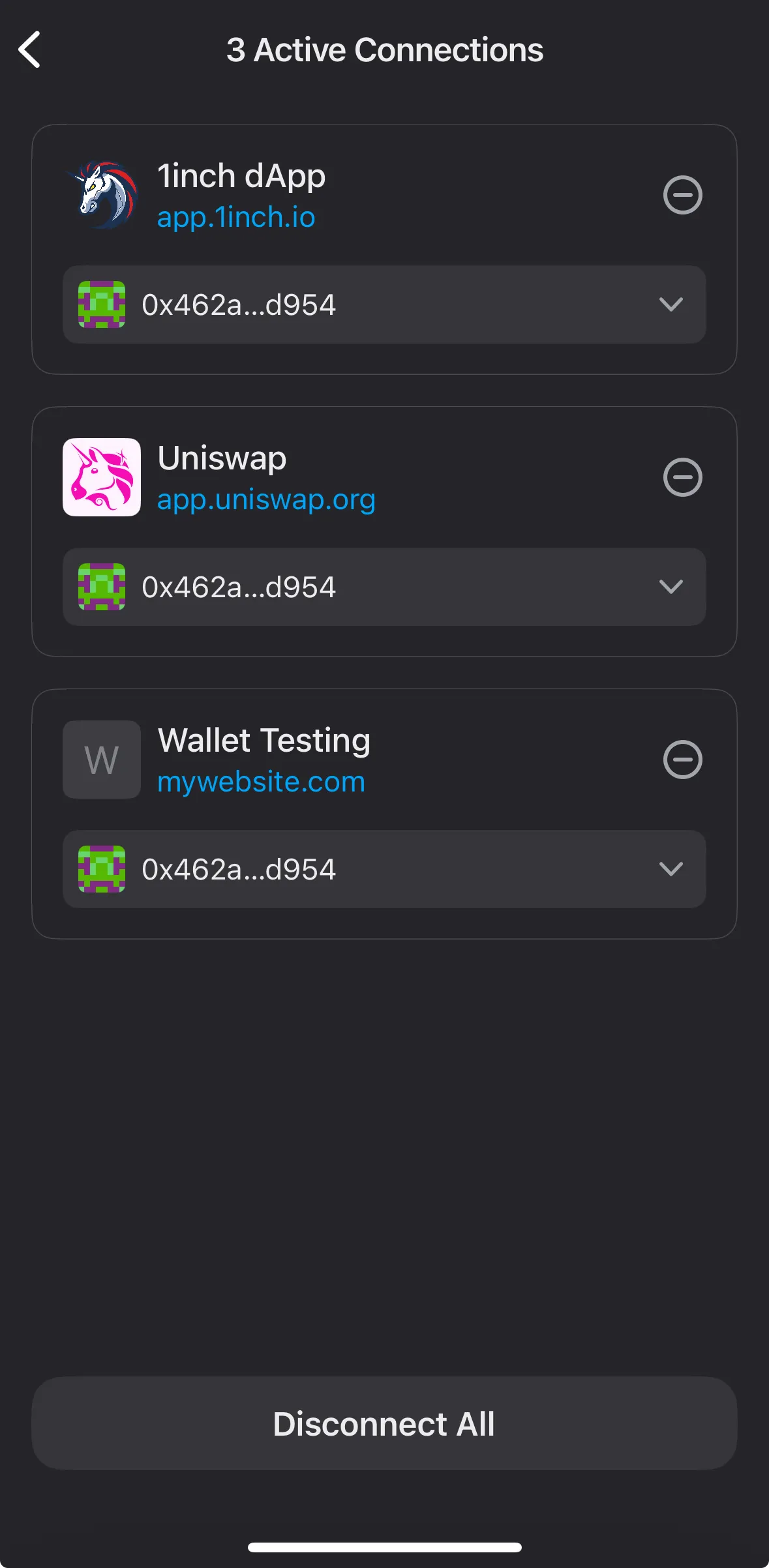769x1568 pixels.
Task: Click the Uniswap connection name
Action: click(222, 458)
